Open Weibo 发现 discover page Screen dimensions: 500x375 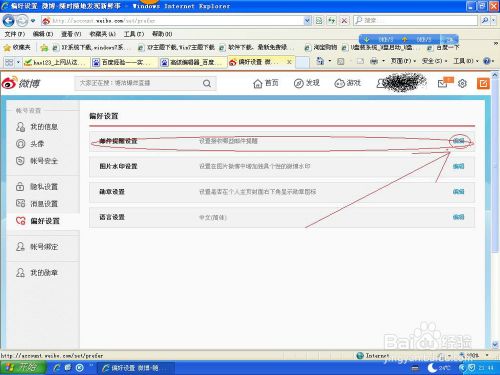(x=307, y=83)
